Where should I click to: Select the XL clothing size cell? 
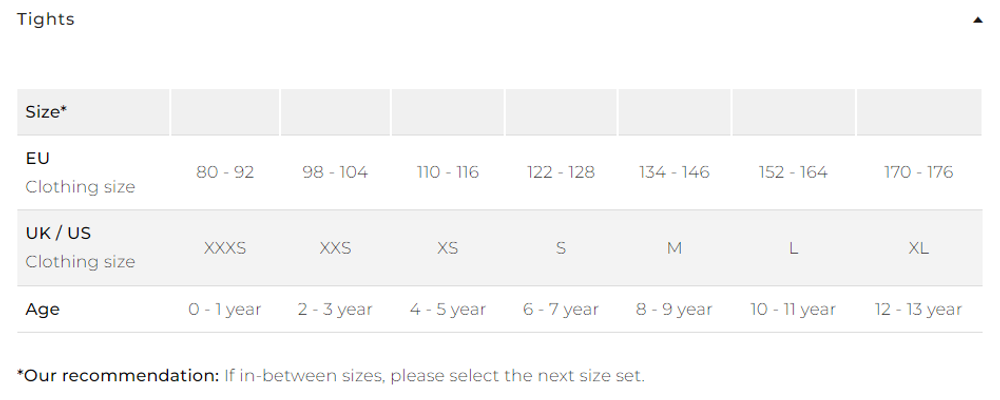(x=918, y=248)
